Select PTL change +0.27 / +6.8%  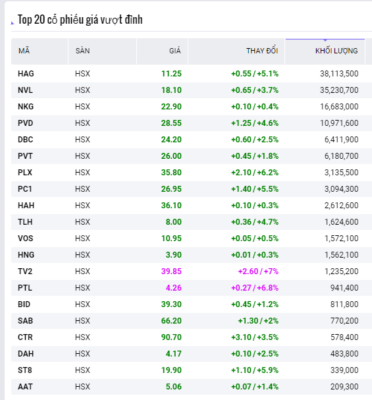click(x=255, y=288)
